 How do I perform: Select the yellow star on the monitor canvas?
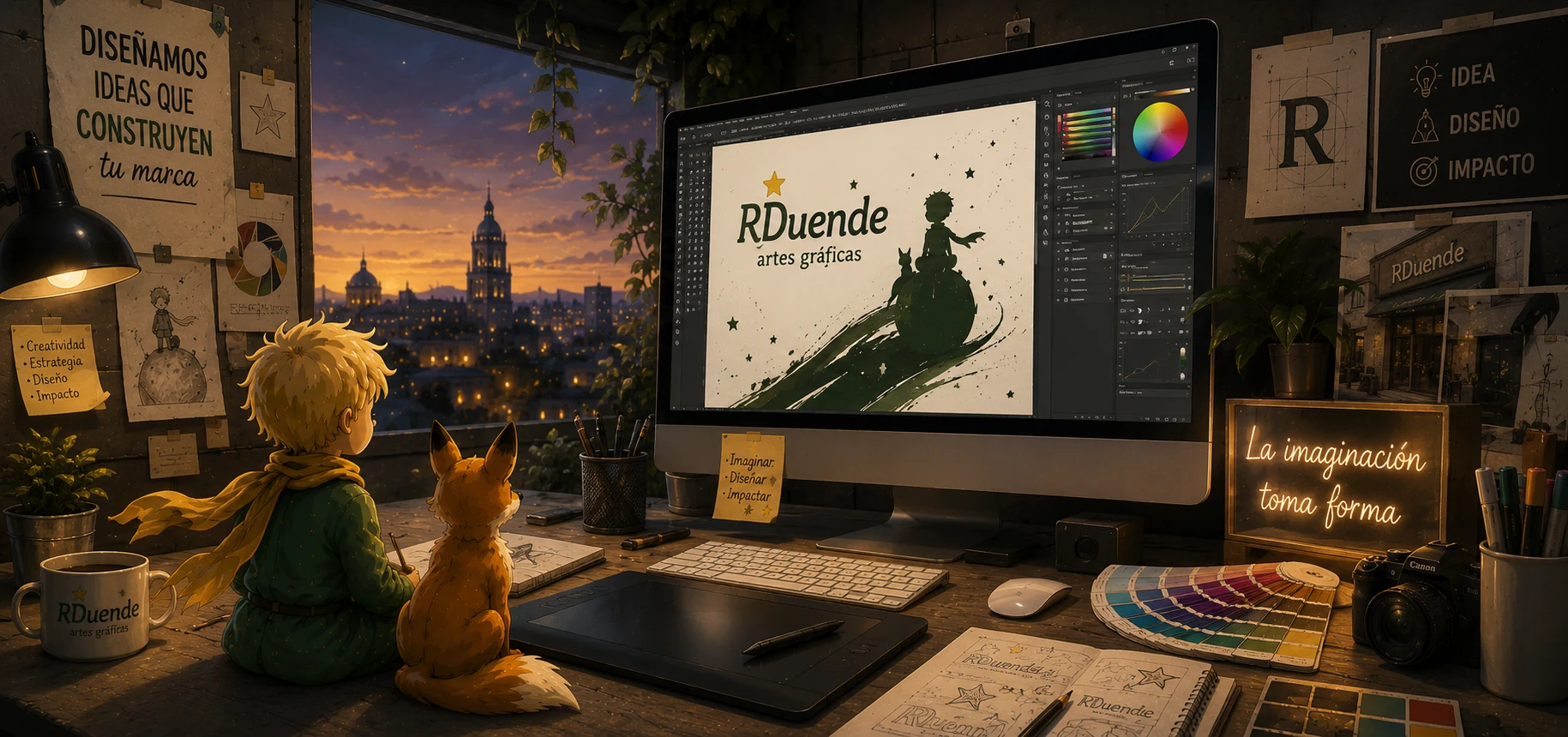[774, 183]
